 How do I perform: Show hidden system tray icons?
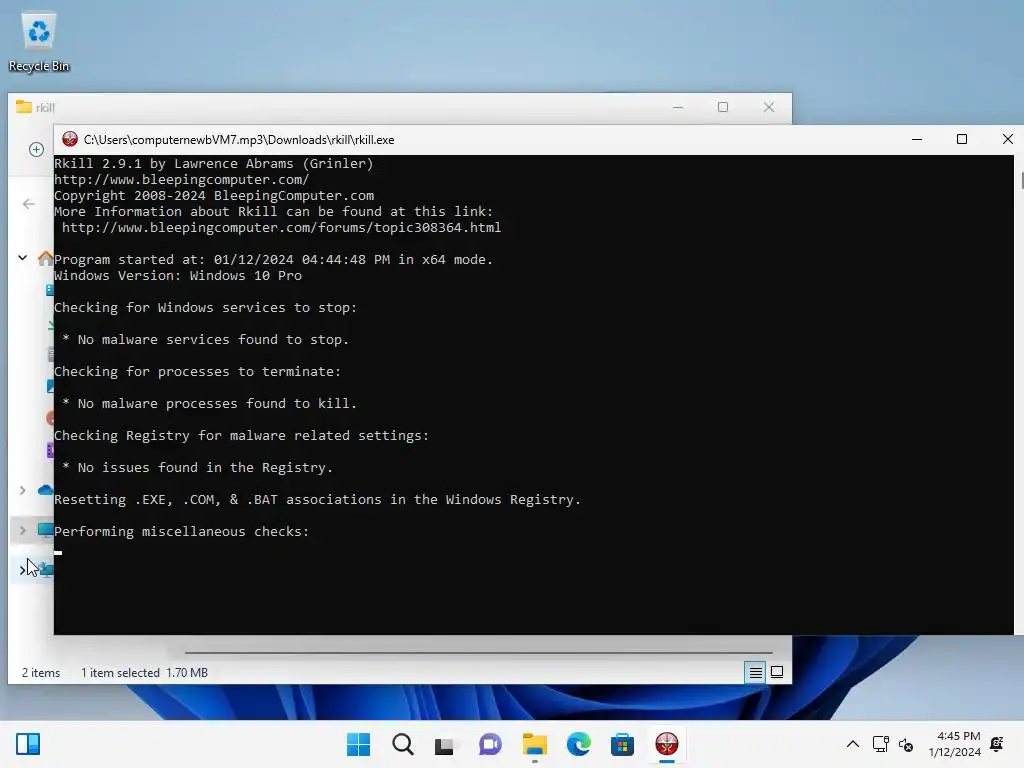pyautogui.click(x=853, y=744)
